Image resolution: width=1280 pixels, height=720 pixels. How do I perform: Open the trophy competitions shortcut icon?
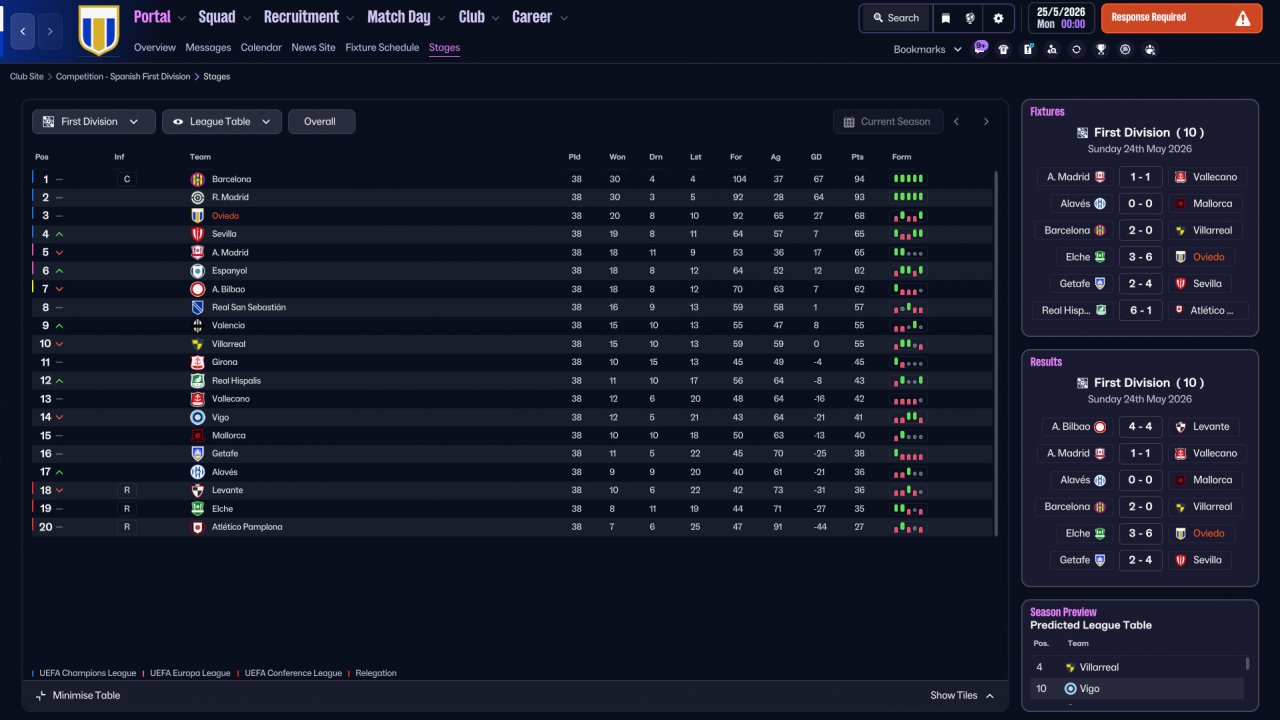point(1101,49)
